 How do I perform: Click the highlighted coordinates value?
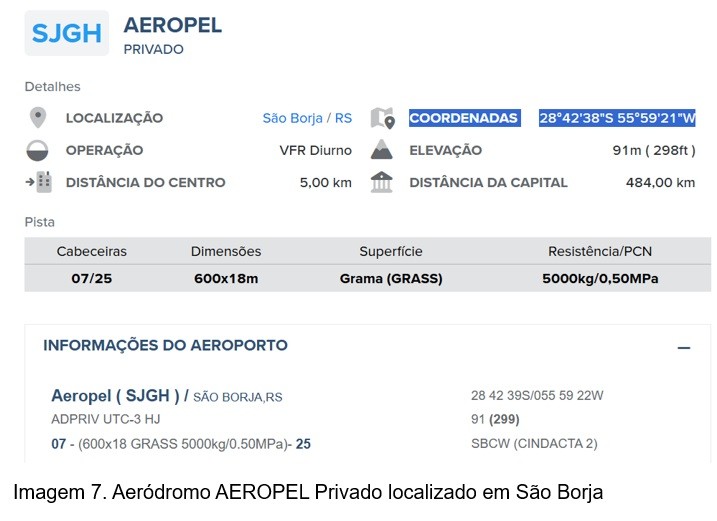tap(617, 118)
